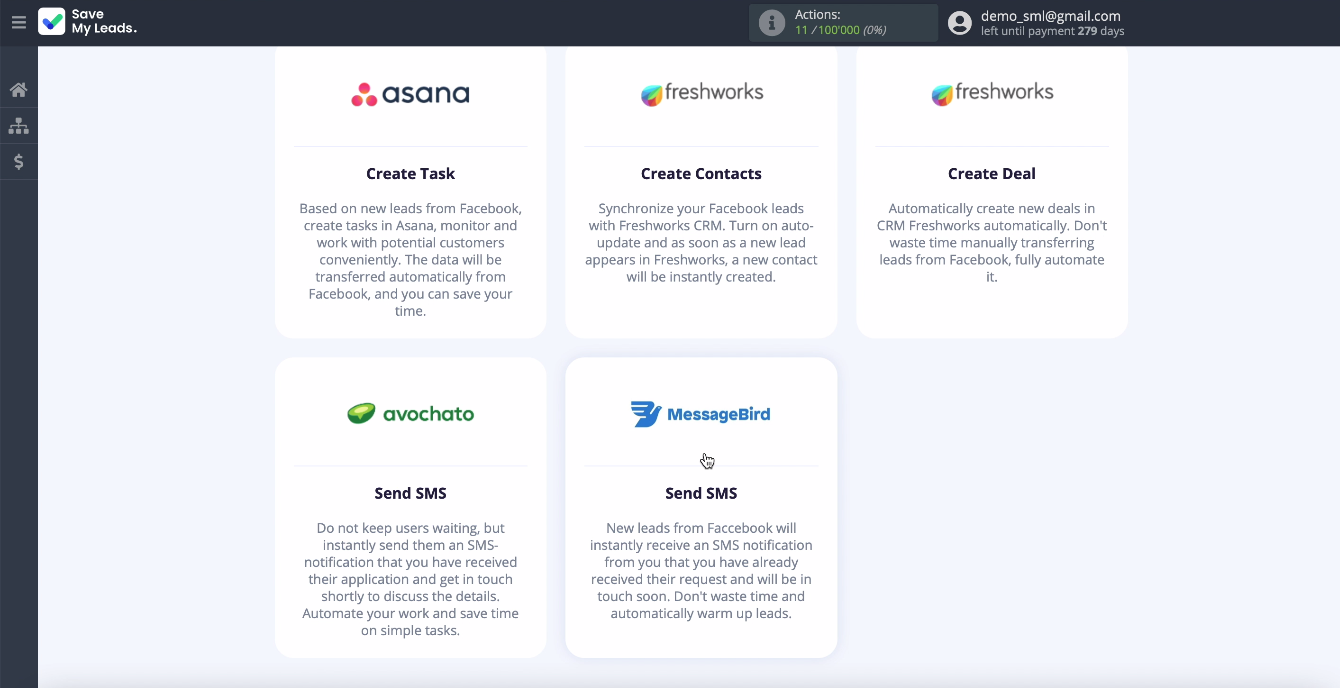Open the hamburger menu

point(18,22)
